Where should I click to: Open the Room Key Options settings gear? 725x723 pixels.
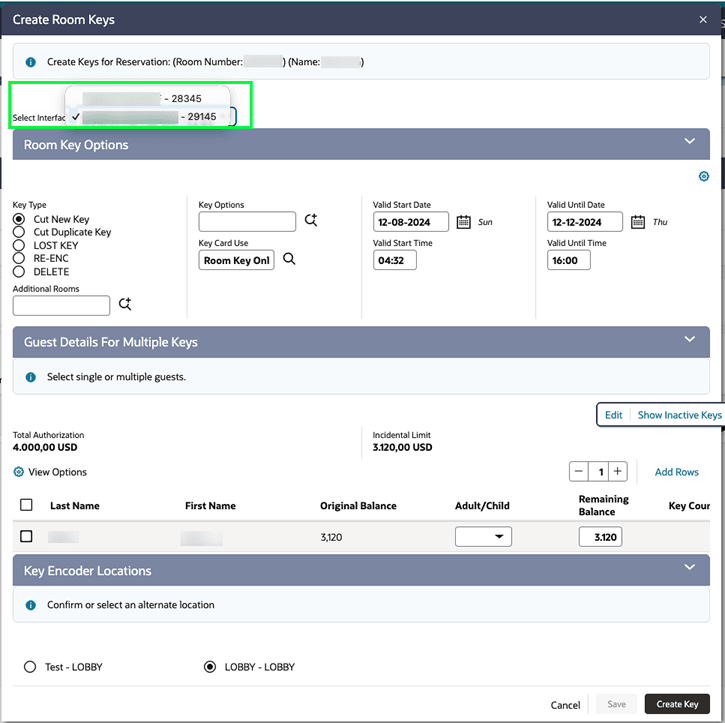pyautogui.click(x=703, y=176)
